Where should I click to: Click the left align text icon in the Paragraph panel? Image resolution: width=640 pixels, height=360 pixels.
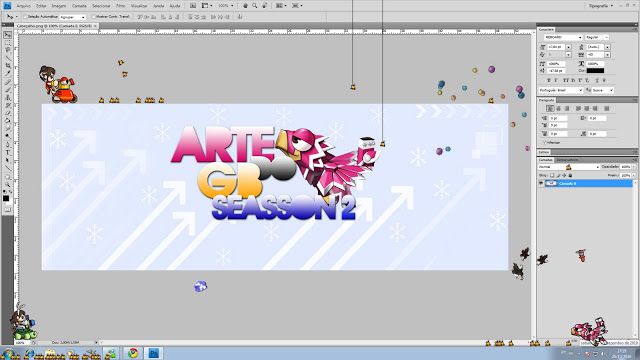(x=550, y=109)
